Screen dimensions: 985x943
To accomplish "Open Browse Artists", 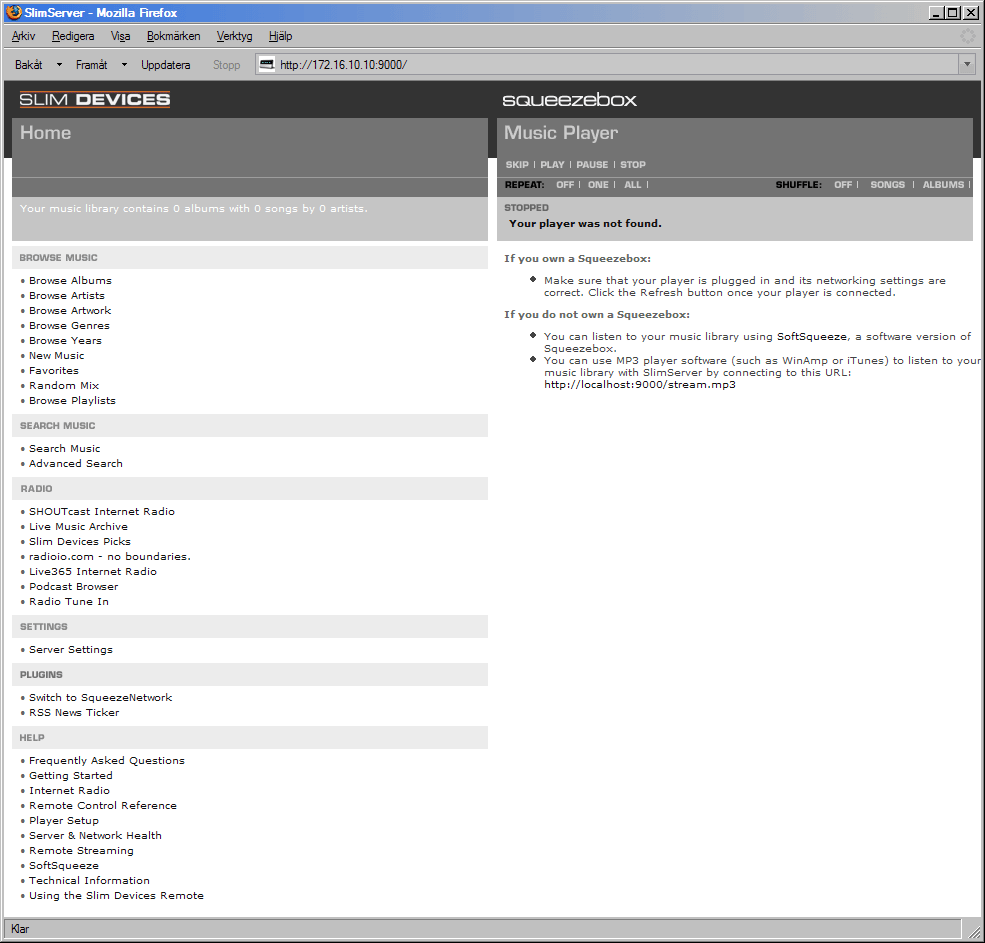I will coord(67,295).
